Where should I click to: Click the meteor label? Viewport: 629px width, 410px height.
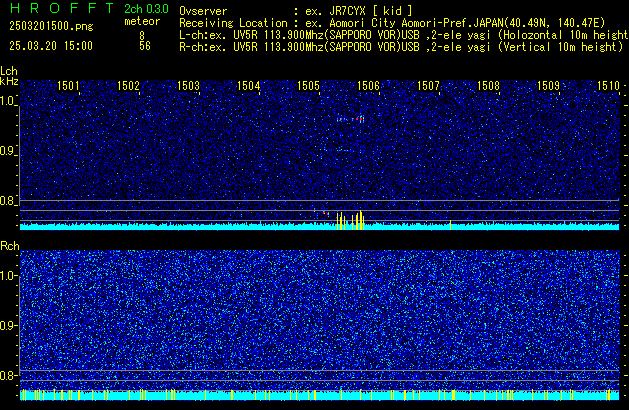[142, 21]
